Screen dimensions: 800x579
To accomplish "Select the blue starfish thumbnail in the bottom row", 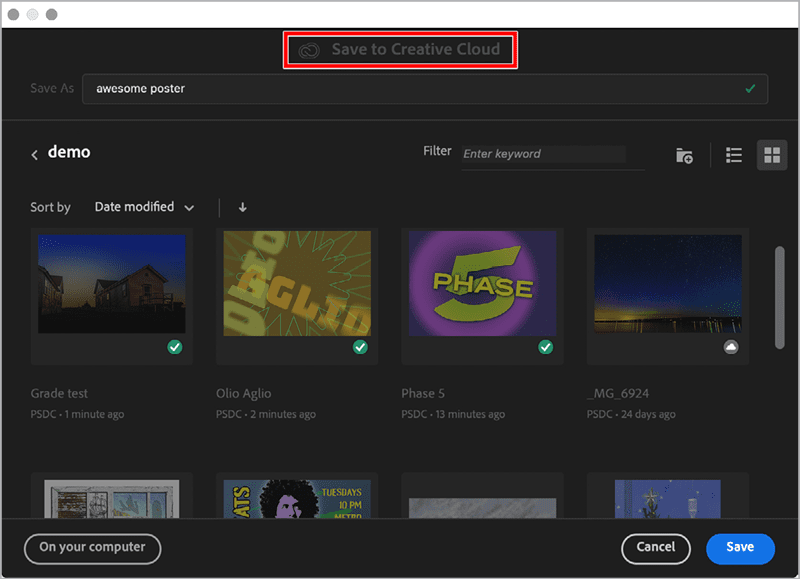I will coord(668,499).
